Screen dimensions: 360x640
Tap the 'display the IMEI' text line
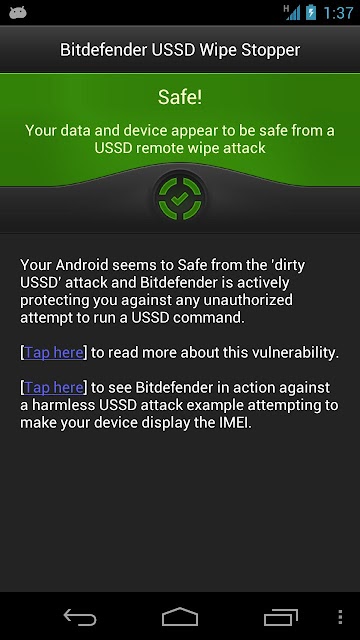click(136, 422)
